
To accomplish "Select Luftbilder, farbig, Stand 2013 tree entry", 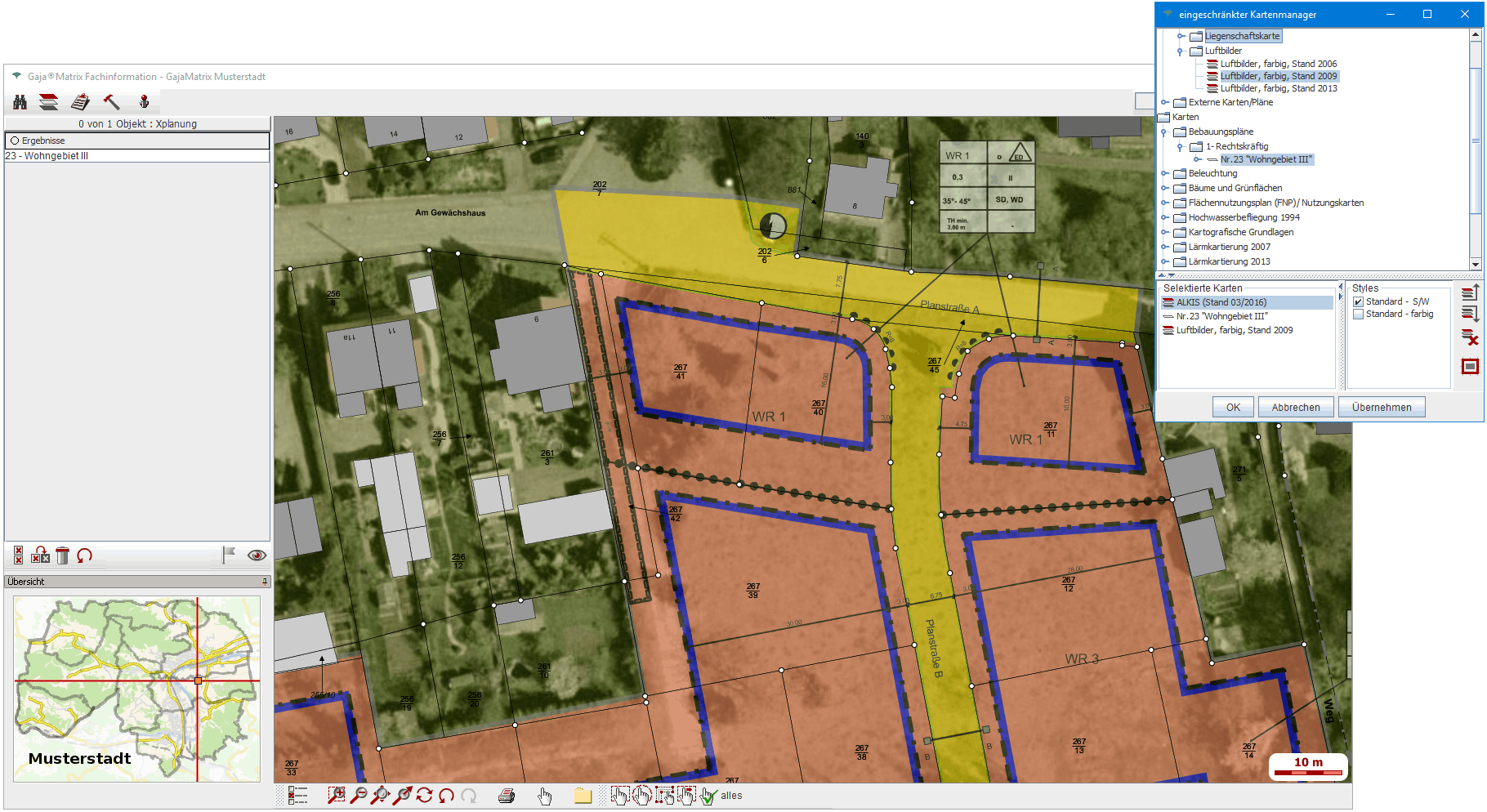I will (x=1278, y=88).
